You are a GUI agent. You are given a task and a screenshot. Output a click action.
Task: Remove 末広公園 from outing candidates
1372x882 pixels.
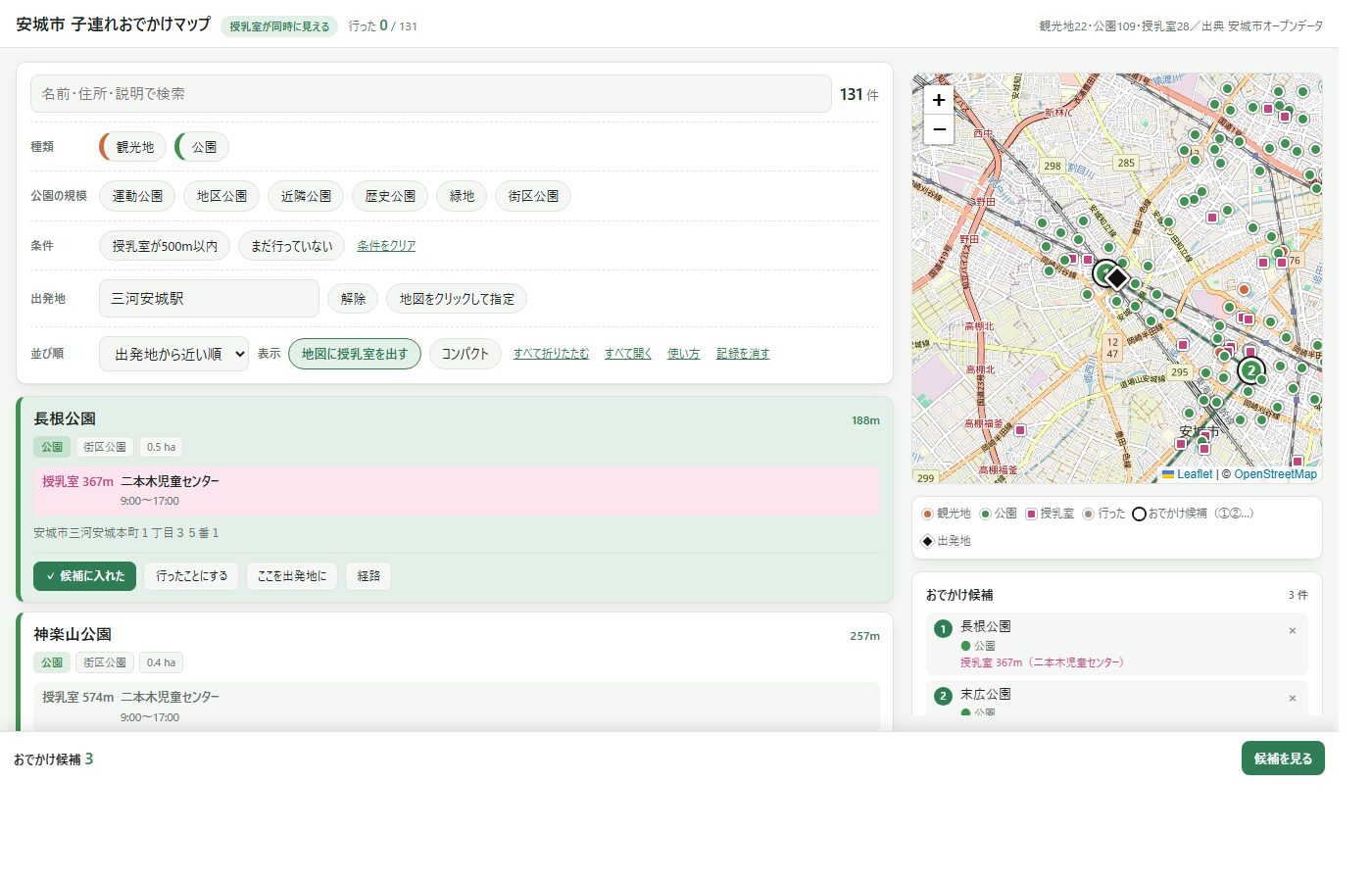1293,699
